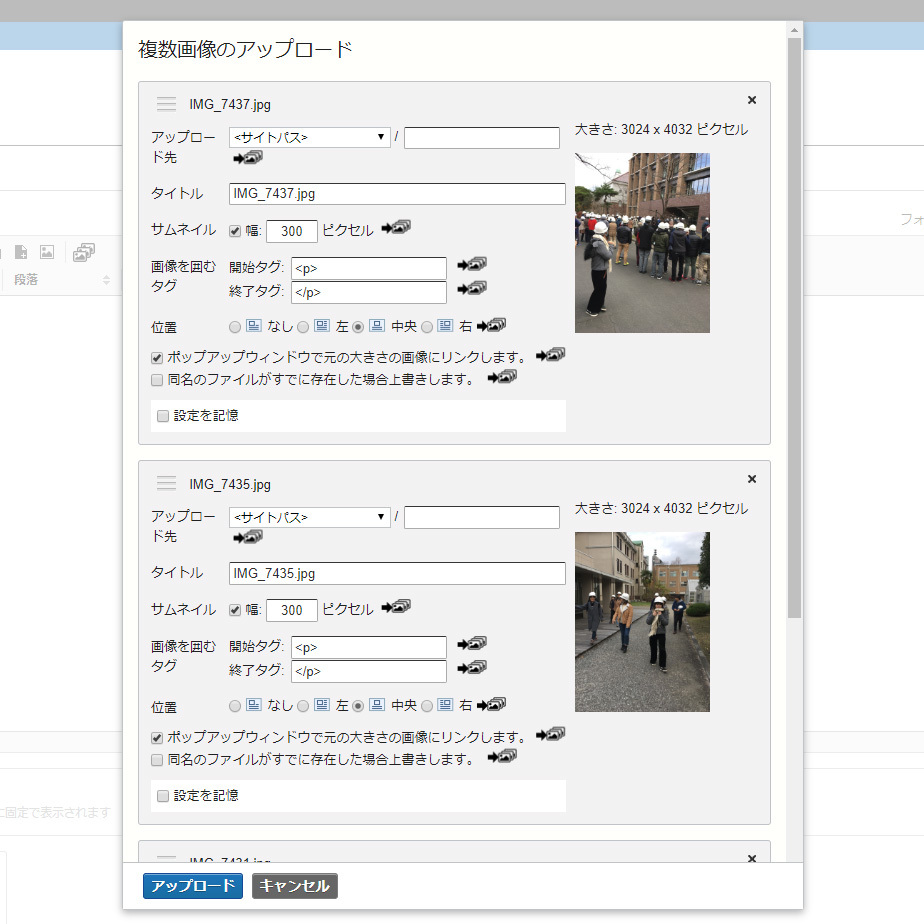Enable overwrite existing file for IMG_7437
The image size is (924, 924).
[x=157, y=380]
